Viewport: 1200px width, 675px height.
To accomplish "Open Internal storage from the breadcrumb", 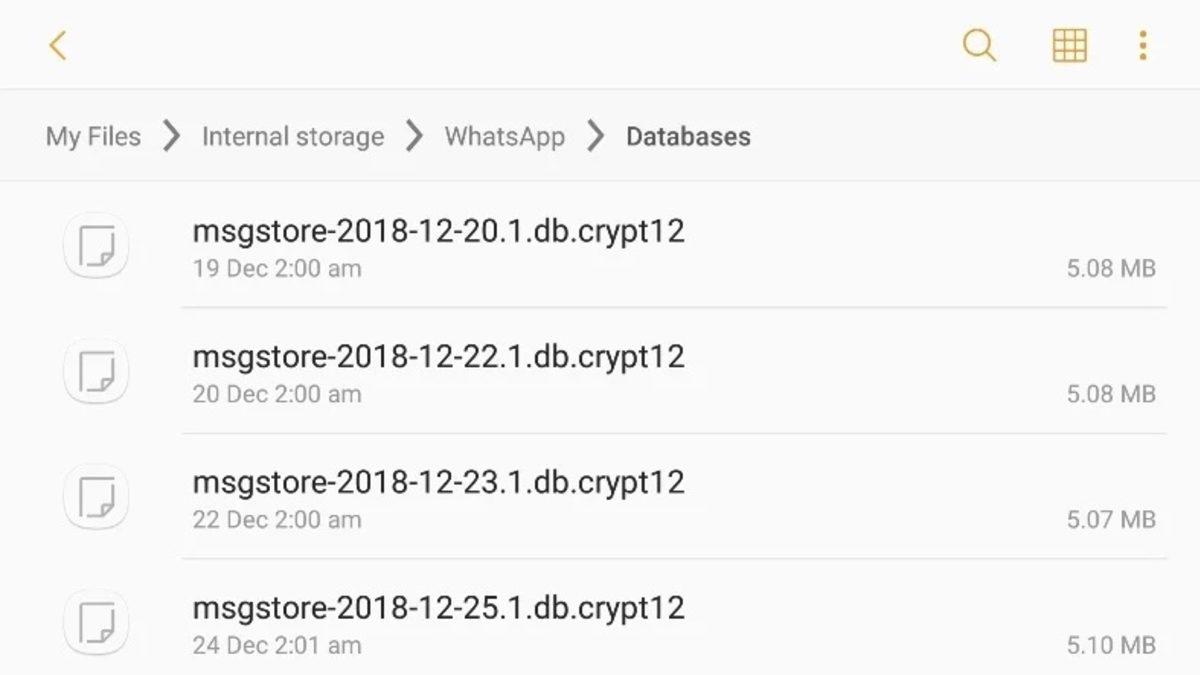I will click(293, 136).
